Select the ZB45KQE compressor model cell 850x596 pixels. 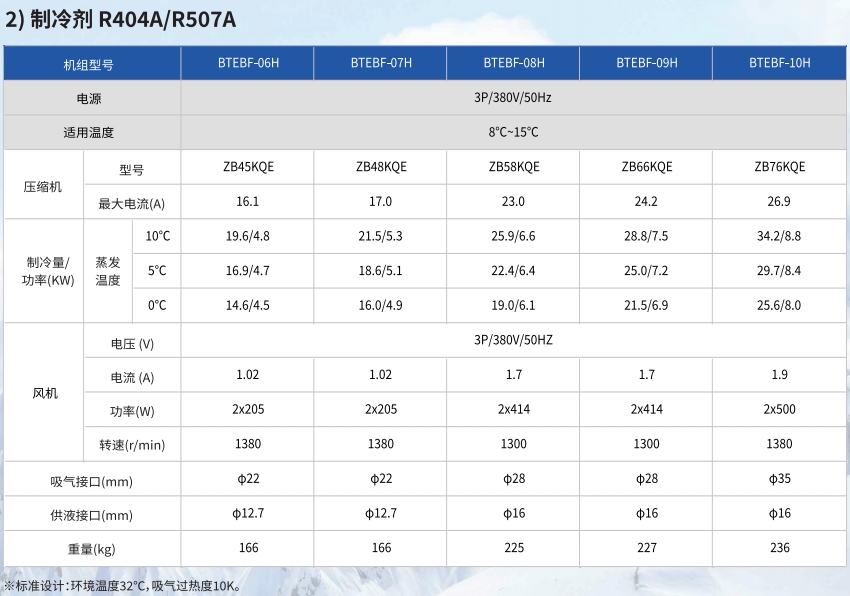247,167
